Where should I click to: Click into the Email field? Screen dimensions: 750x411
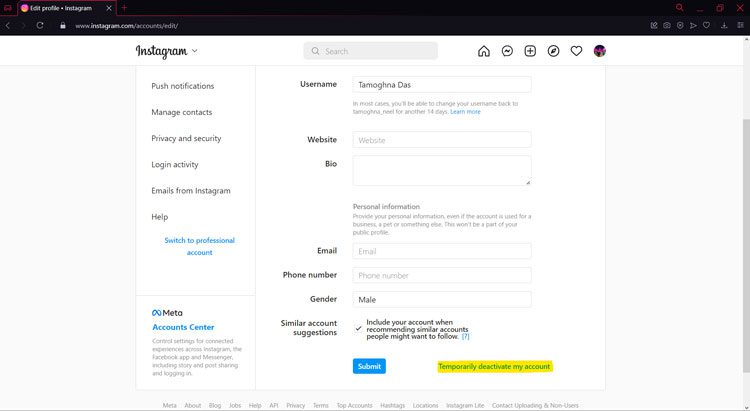(442, 251)
